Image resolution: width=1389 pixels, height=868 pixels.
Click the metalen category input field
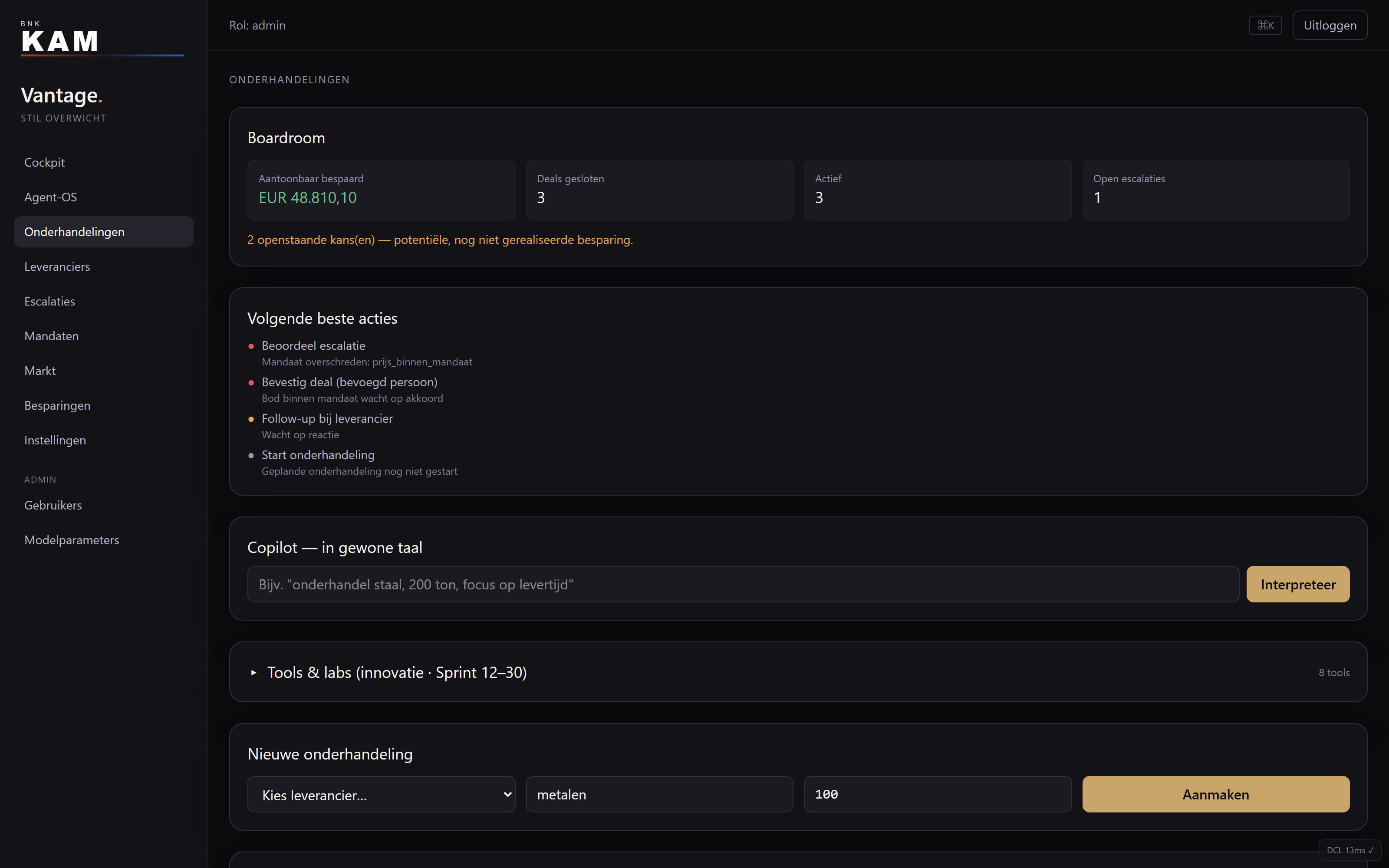click(659, 795)
